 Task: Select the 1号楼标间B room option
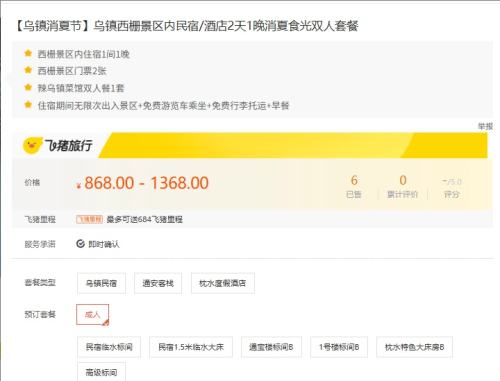pyautogui.click(x=339, y=347)
